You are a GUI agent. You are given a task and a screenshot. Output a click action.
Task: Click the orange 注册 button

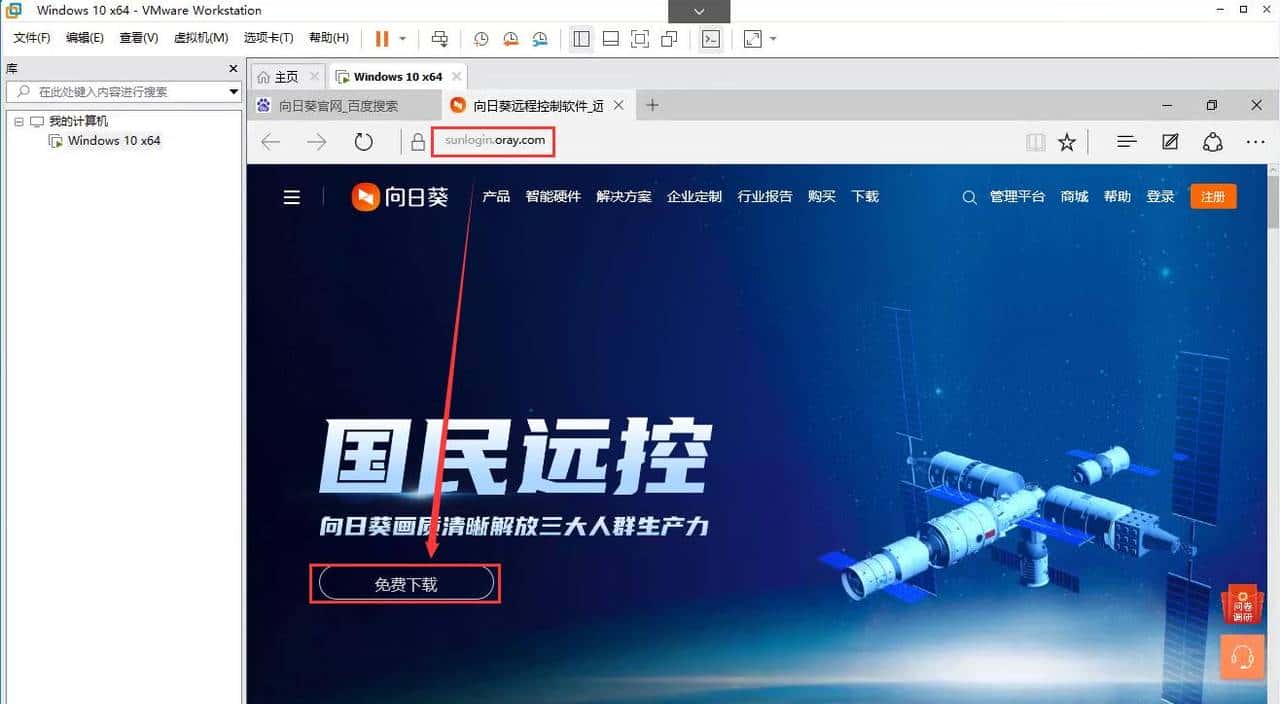pyautogui.click(x=1213, y=197)
